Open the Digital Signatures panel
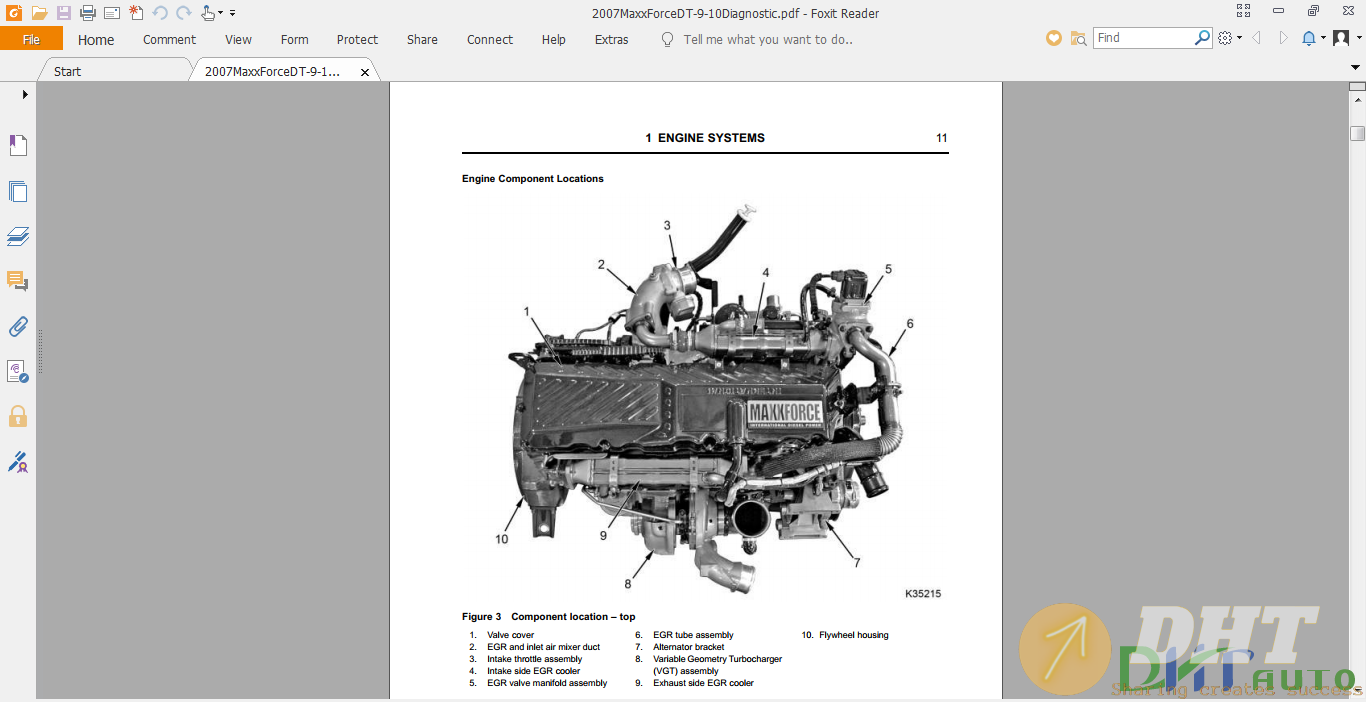 tap(18, 371)
